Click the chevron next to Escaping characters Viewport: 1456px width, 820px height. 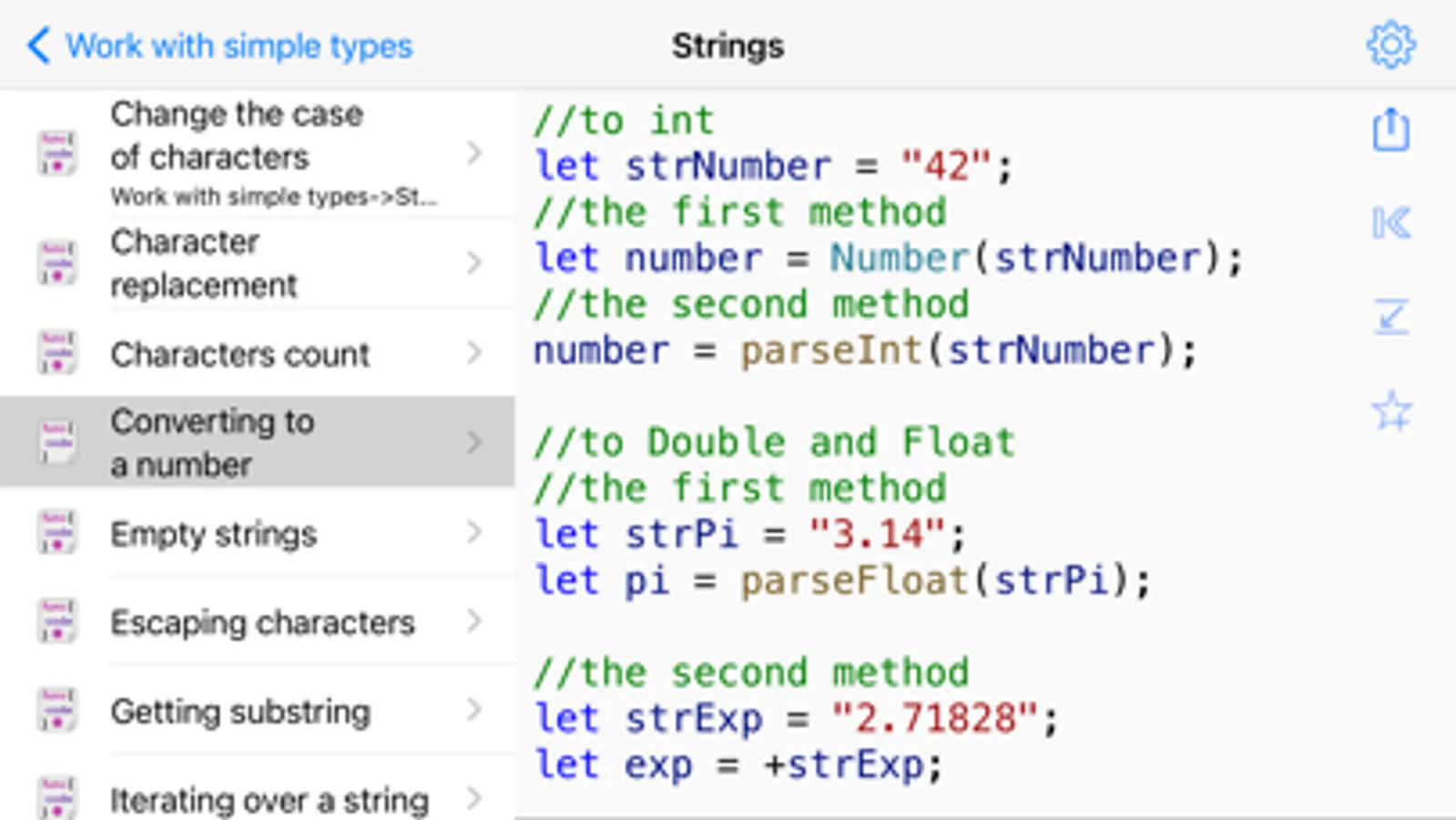473,621
